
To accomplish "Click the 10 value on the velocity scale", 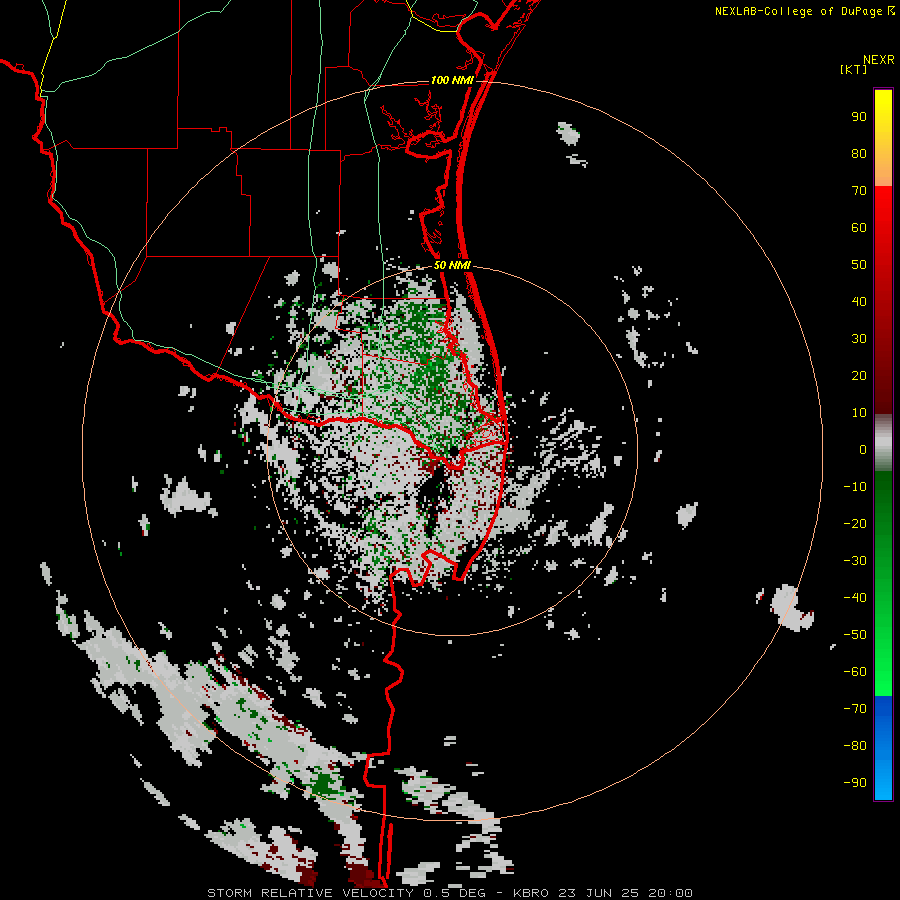I will coord(859,413).
